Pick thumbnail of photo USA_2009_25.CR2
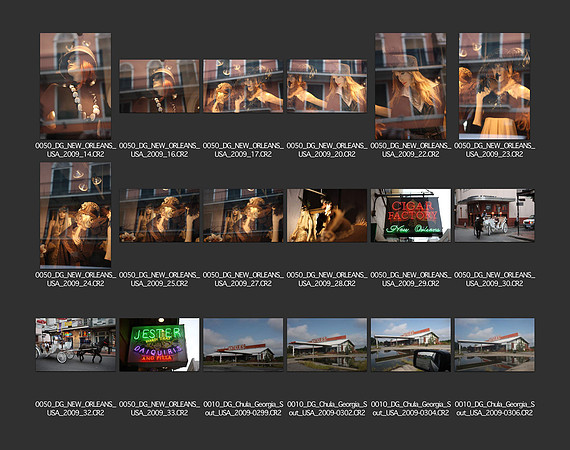Image resolution: width=570 pixels, height=450 pixels. [159, 215]
